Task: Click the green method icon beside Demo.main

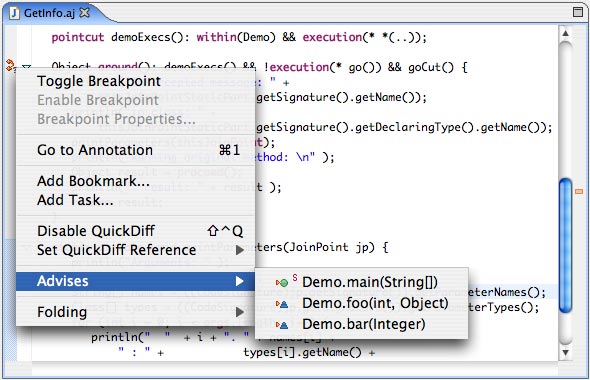Action: point(282,283)
